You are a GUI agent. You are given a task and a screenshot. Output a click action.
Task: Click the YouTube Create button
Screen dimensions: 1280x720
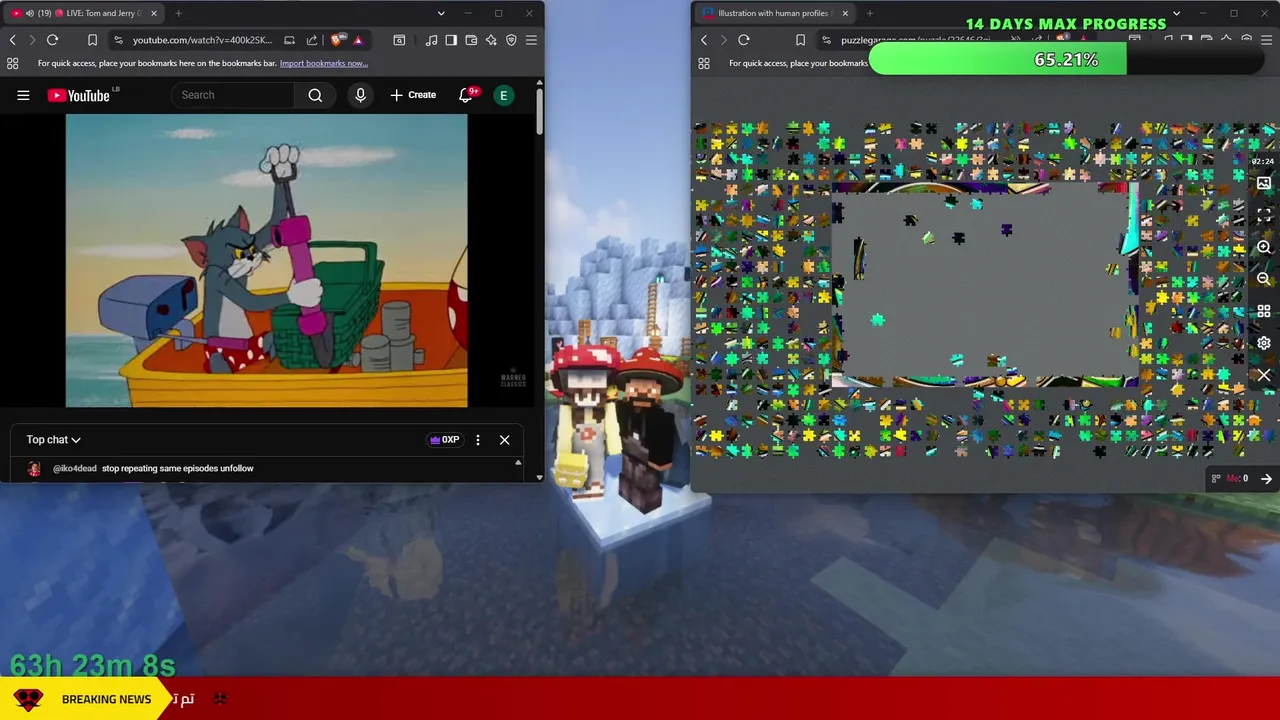(x=413, y=95)
